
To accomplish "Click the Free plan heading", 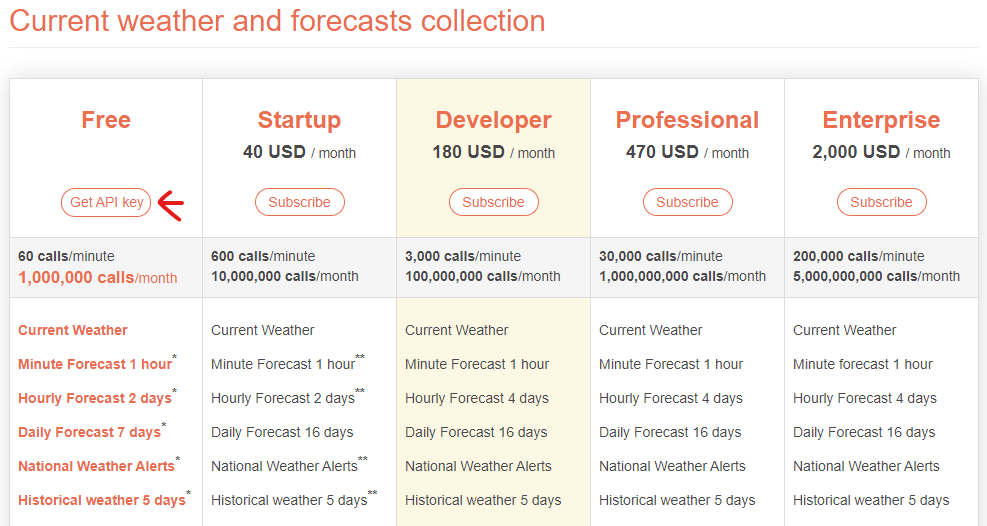I will [106, 120].
